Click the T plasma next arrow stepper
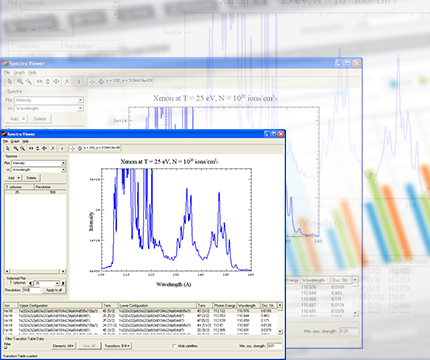Viewport: 430px width, 360px height. [63, 283]
